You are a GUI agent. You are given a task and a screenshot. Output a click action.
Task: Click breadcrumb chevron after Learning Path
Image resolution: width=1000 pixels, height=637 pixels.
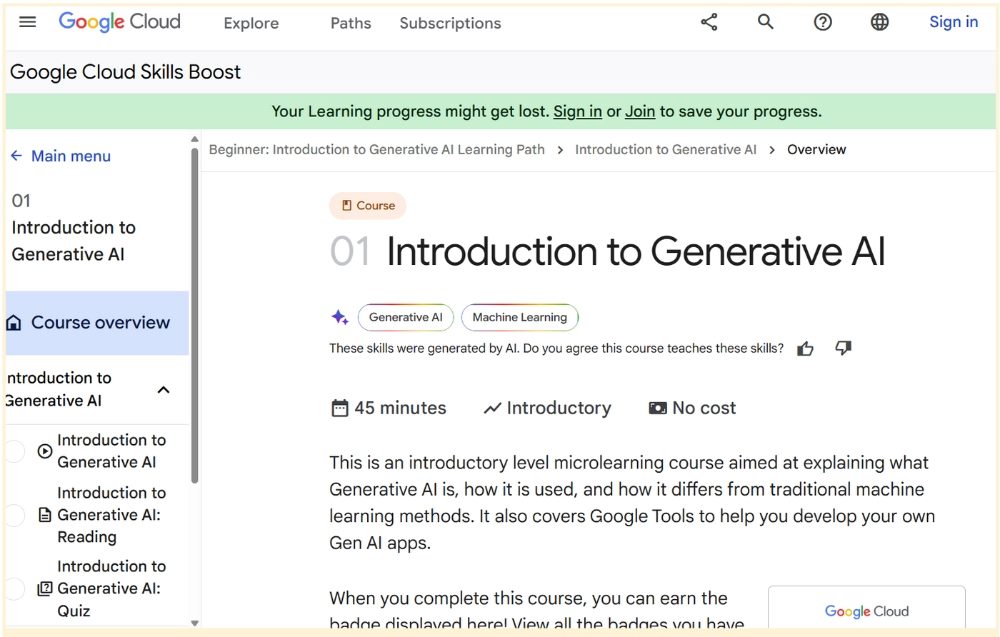pyautogui.click(x=560, y=150)
